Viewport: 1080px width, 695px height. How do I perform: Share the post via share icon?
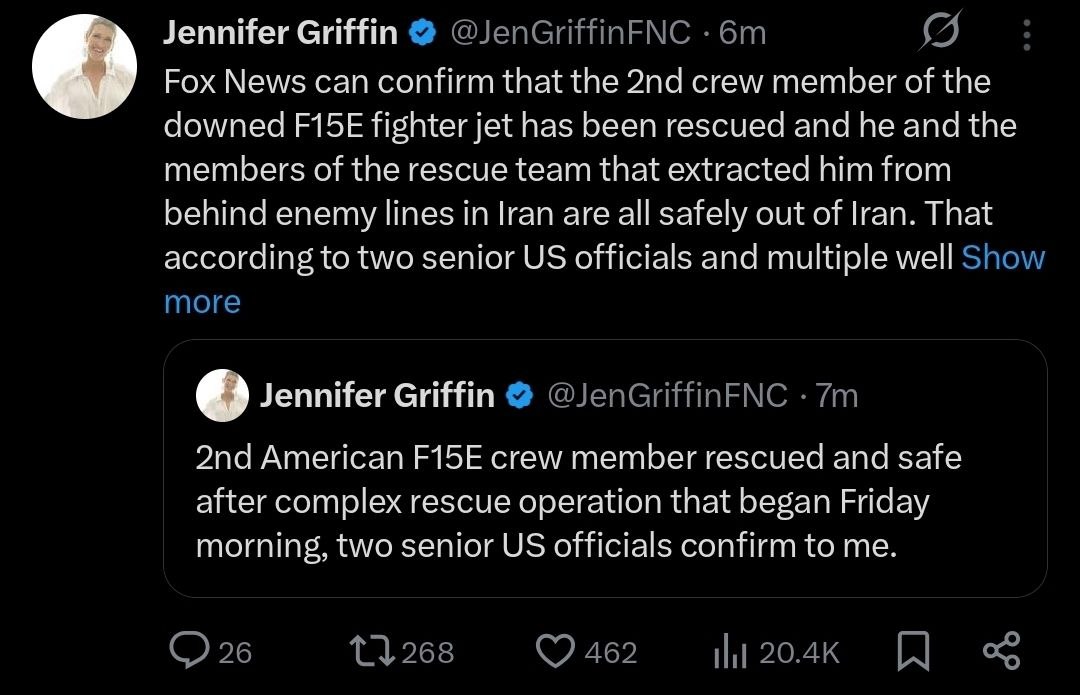(x=1001, y=651)
